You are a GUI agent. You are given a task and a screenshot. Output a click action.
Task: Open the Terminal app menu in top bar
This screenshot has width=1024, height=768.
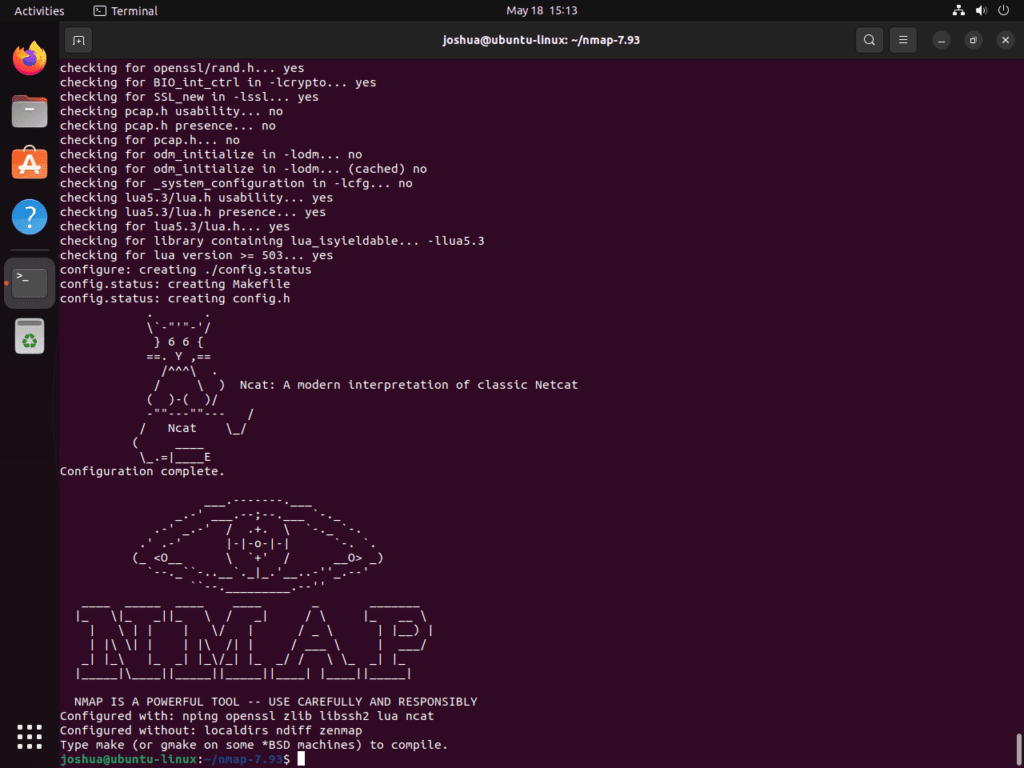[x=125, y=11]
